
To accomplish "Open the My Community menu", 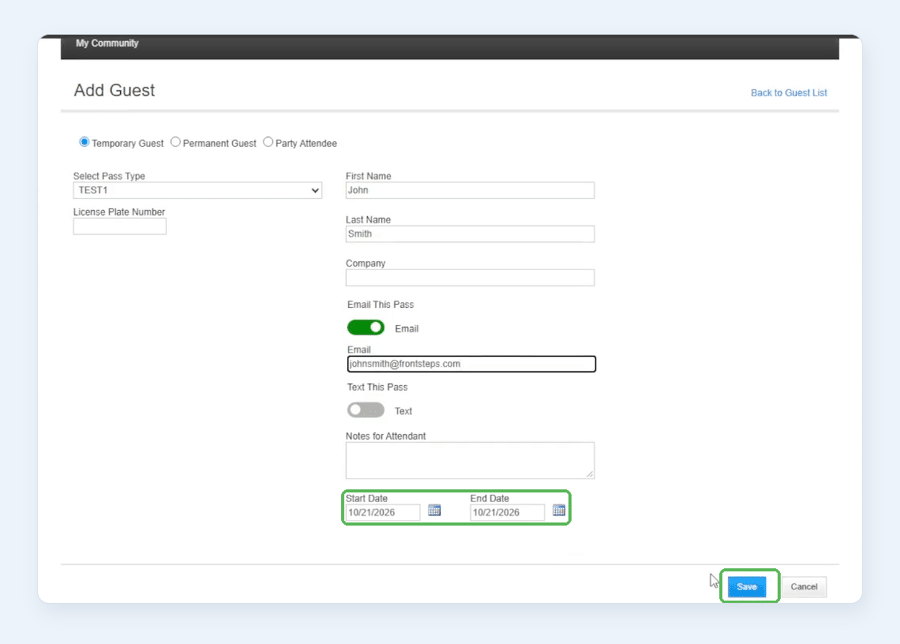I will coord(107,43).
